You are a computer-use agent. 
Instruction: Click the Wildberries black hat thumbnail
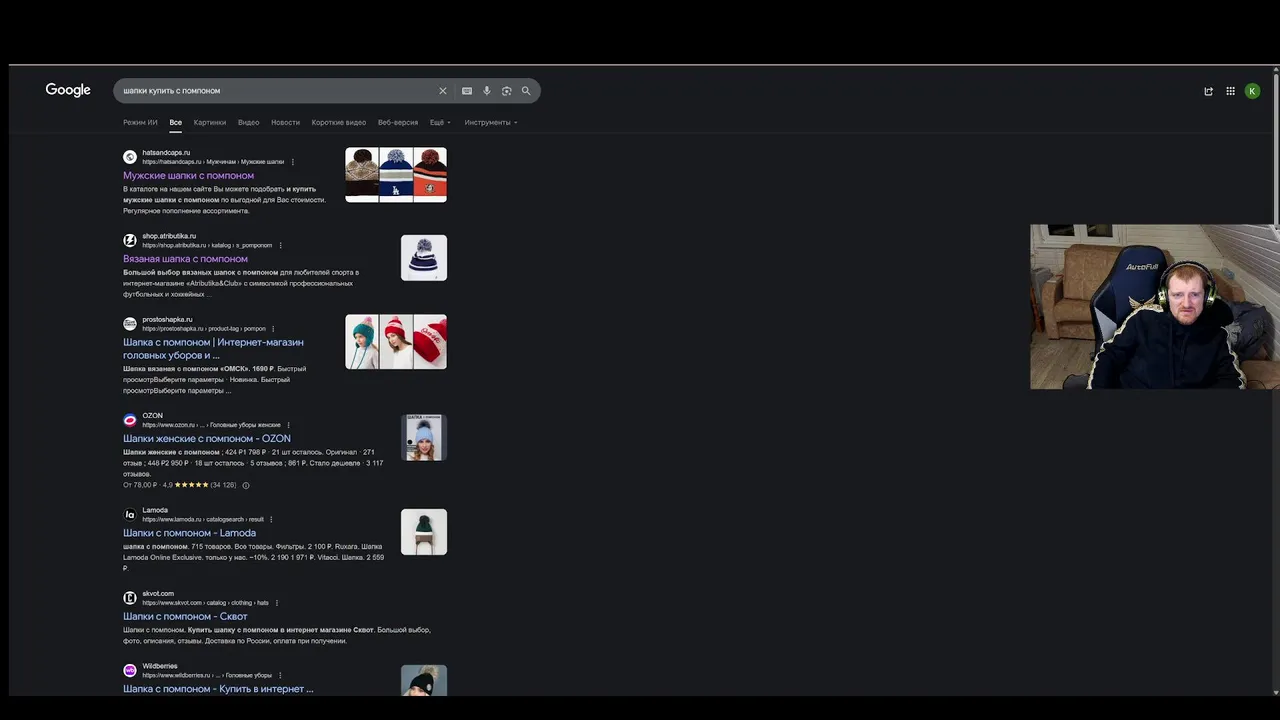424,681
